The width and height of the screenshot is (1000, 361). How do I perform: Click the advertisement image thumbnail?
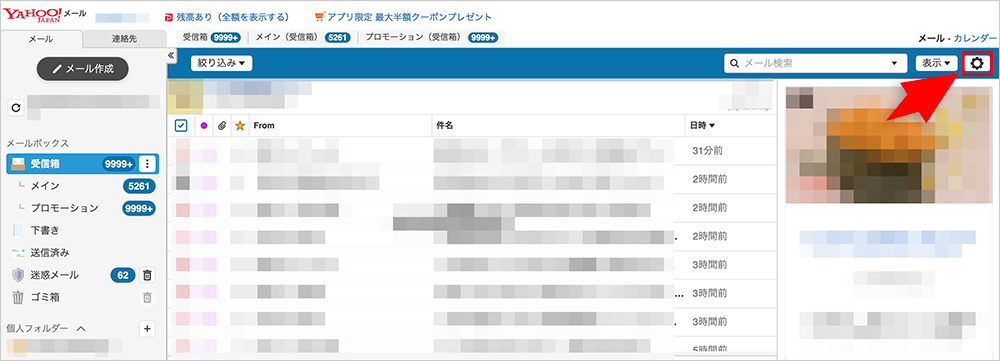(x=889, y=145)
